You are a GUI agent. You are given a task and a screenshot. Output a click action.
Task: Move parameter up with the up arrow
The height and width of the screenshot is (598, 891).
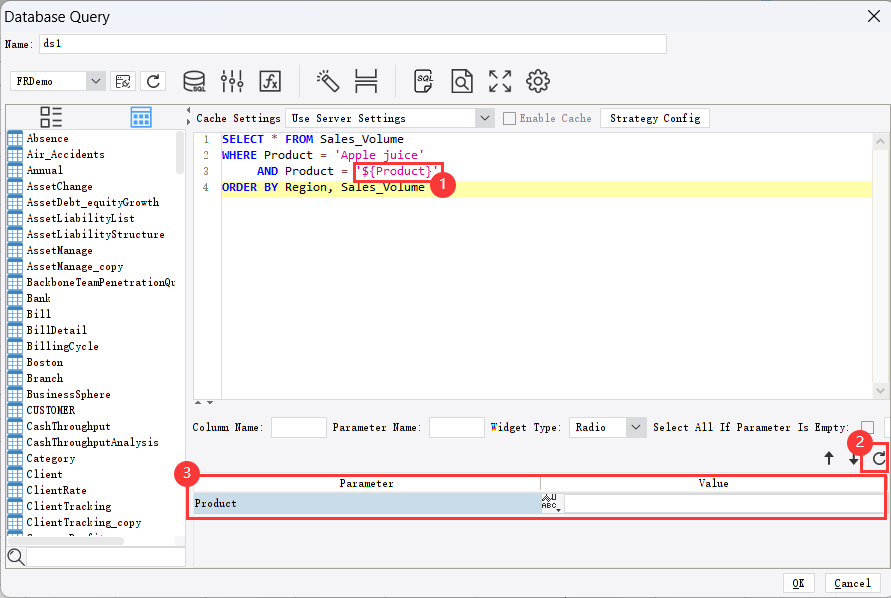coord(829,458)
